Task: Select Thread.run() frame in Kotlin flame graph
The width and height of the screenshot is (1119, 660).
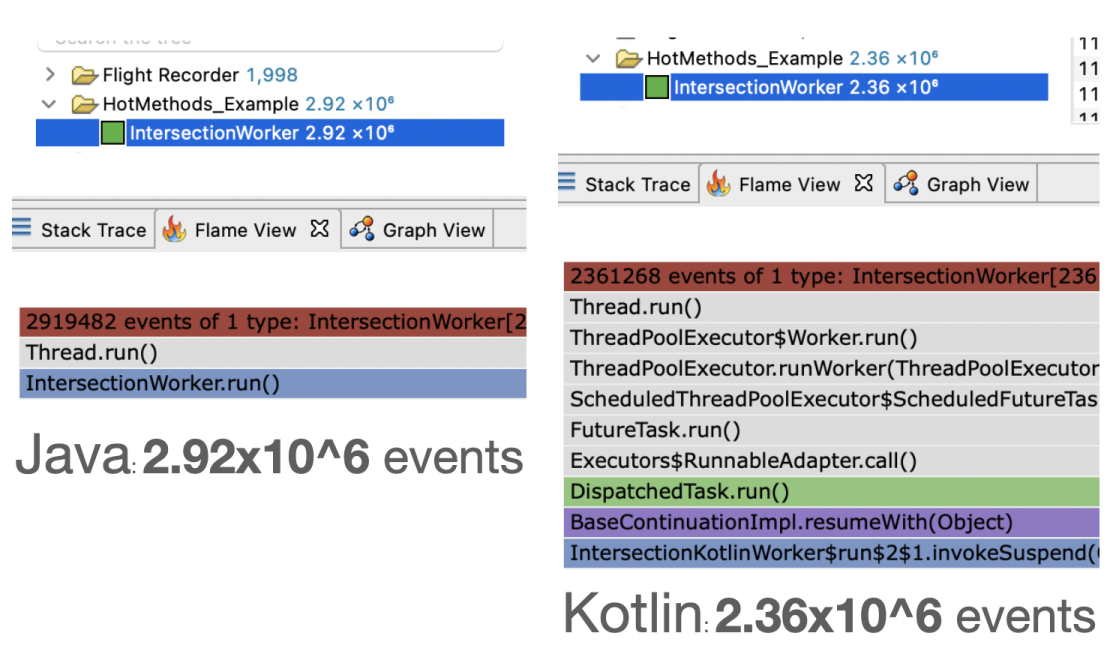Action: pyautogui.click(x=831, y=307)
